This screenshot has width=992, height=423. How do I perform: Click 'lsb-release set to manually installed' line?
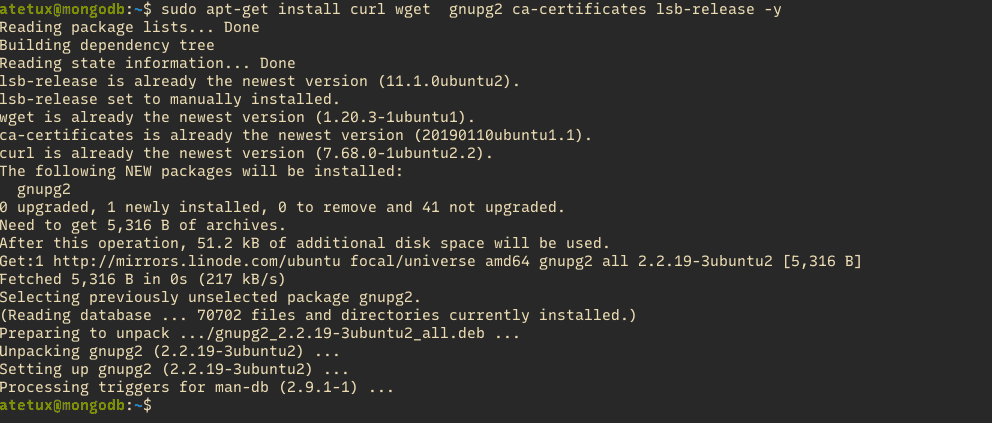[x=170, y=99]
